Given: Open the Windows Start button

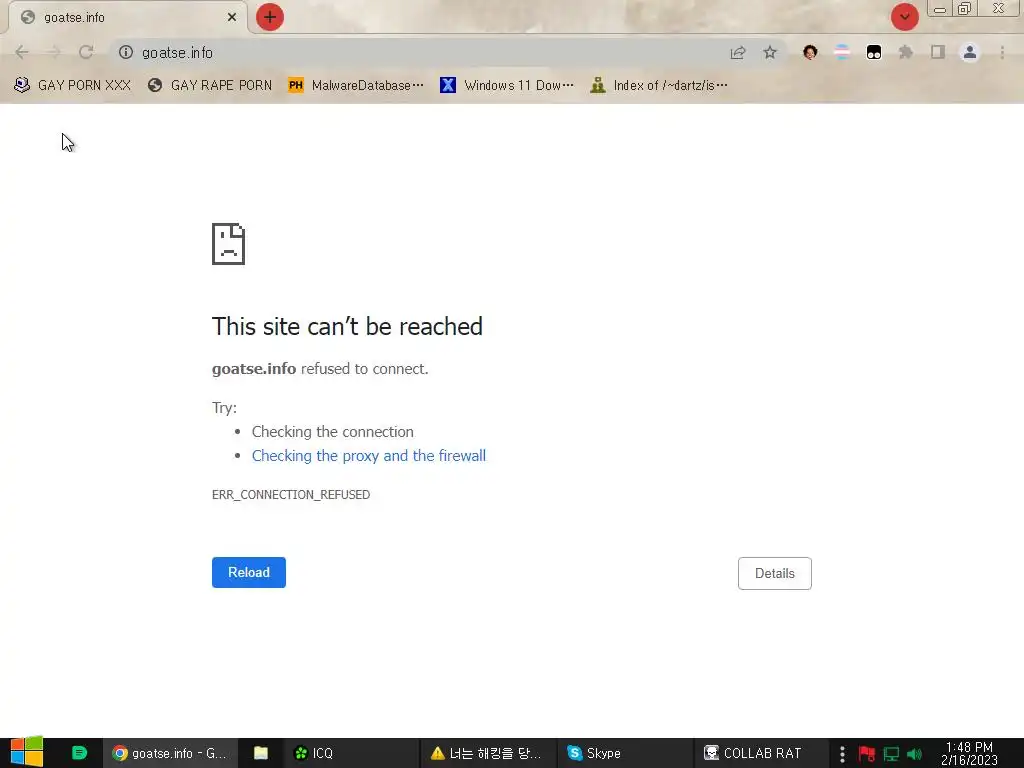Looking at the screenshot, I should pyautogui.click(x=27, y=752).
